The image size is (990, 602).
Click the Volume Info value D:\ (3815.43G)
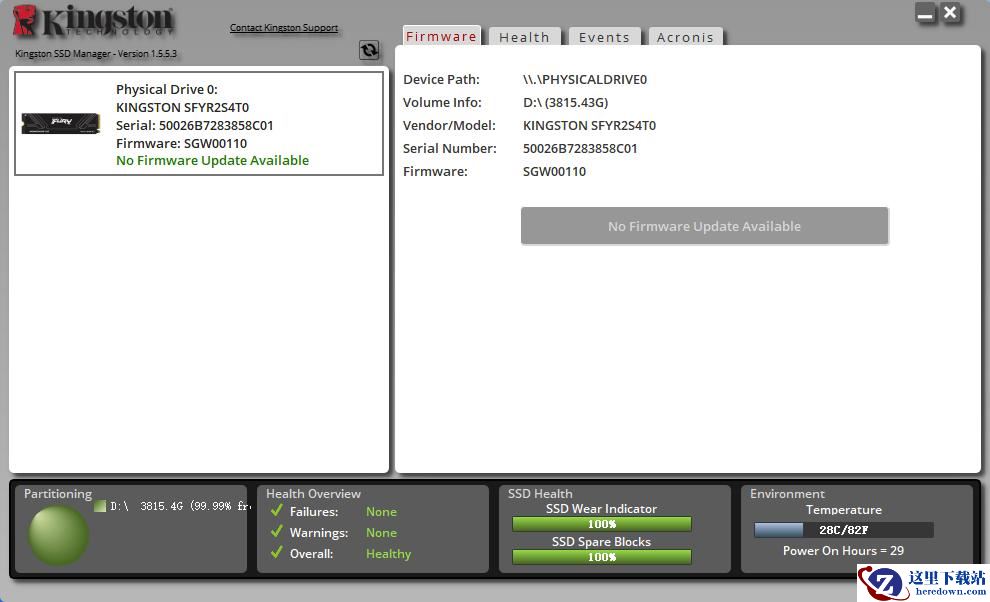565,102
